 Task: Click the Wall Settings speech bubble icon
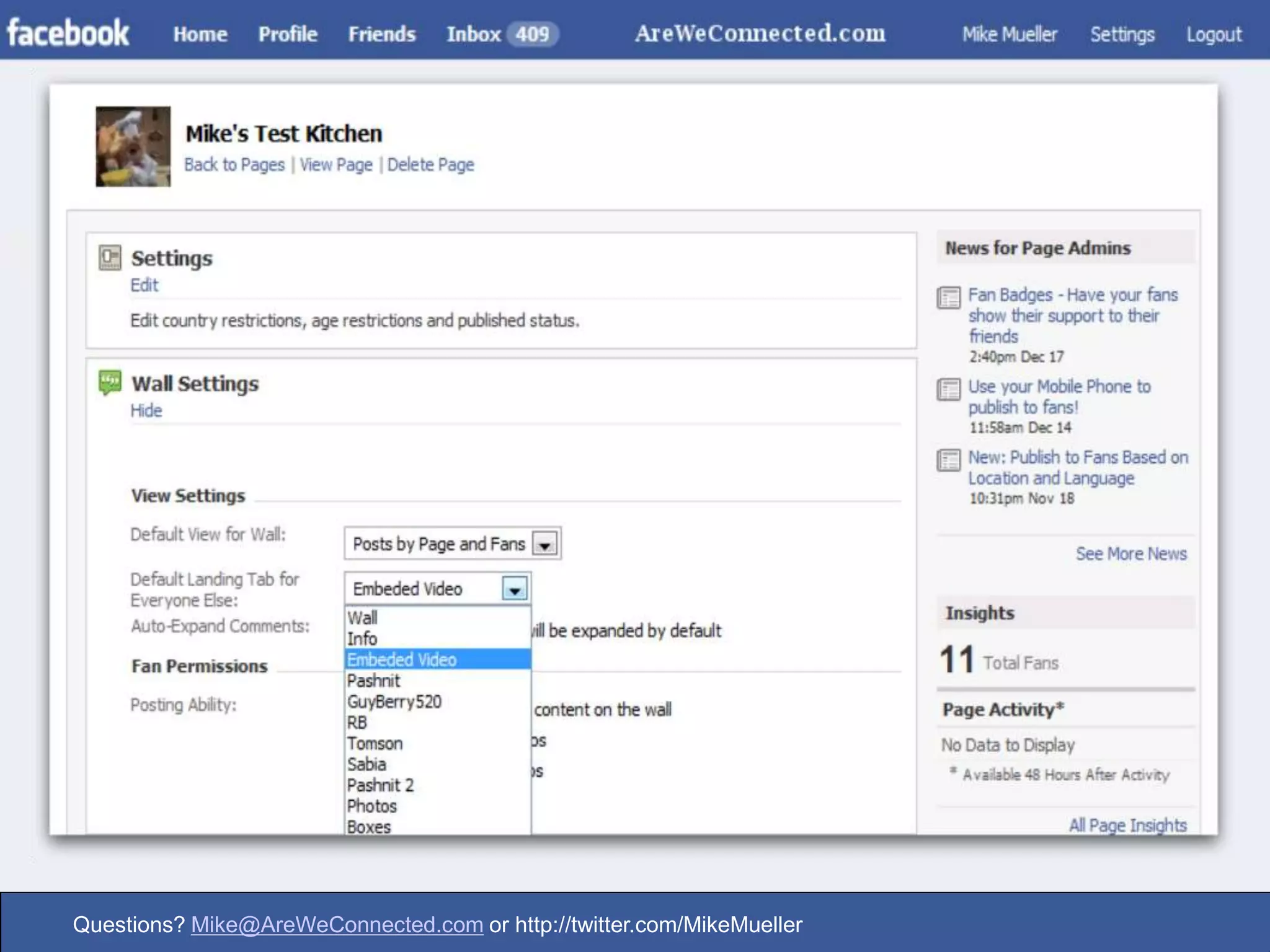[x=110, y=382]
